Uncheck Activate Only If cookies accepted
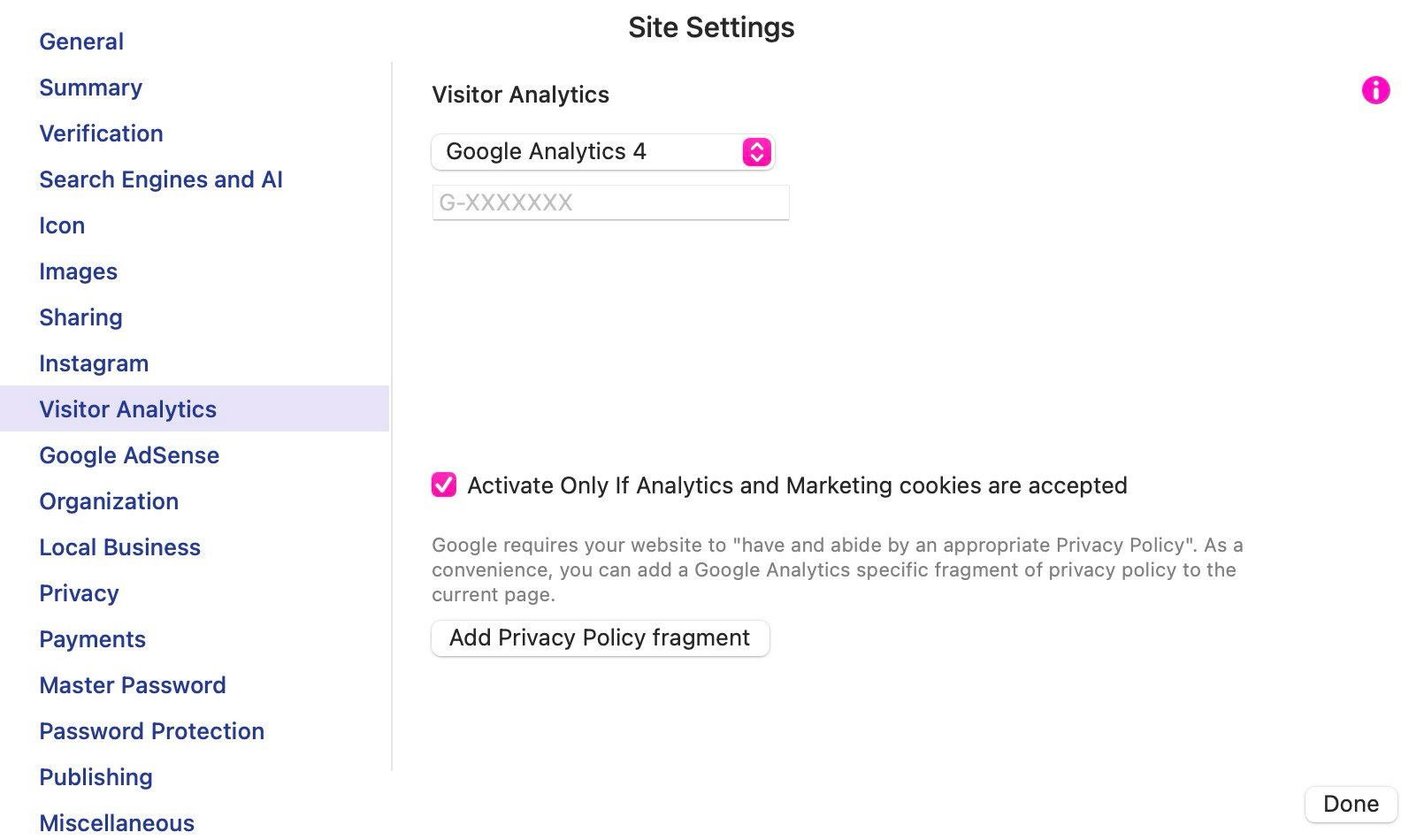The height and width of the screenshot is (840, 1424). pyautogui.click(x=444, y=485)
